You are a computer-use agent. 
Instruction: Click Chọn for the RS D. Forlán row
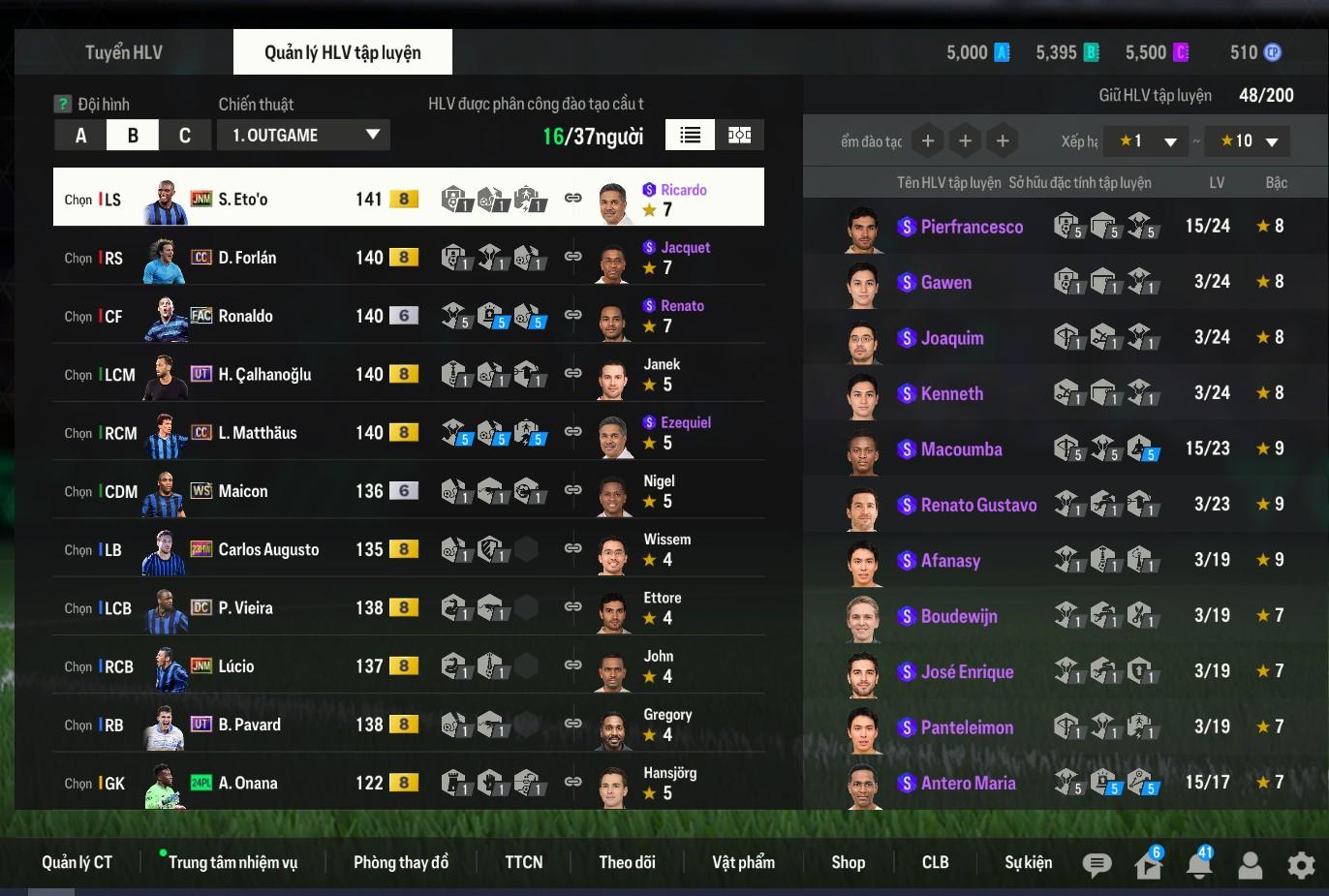click(78, 258)
